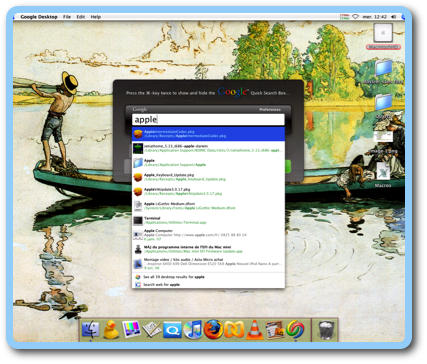427x364 pixels.
Task: Select the Macintosh HD drive icon
Action: click(x=383, y=33)
